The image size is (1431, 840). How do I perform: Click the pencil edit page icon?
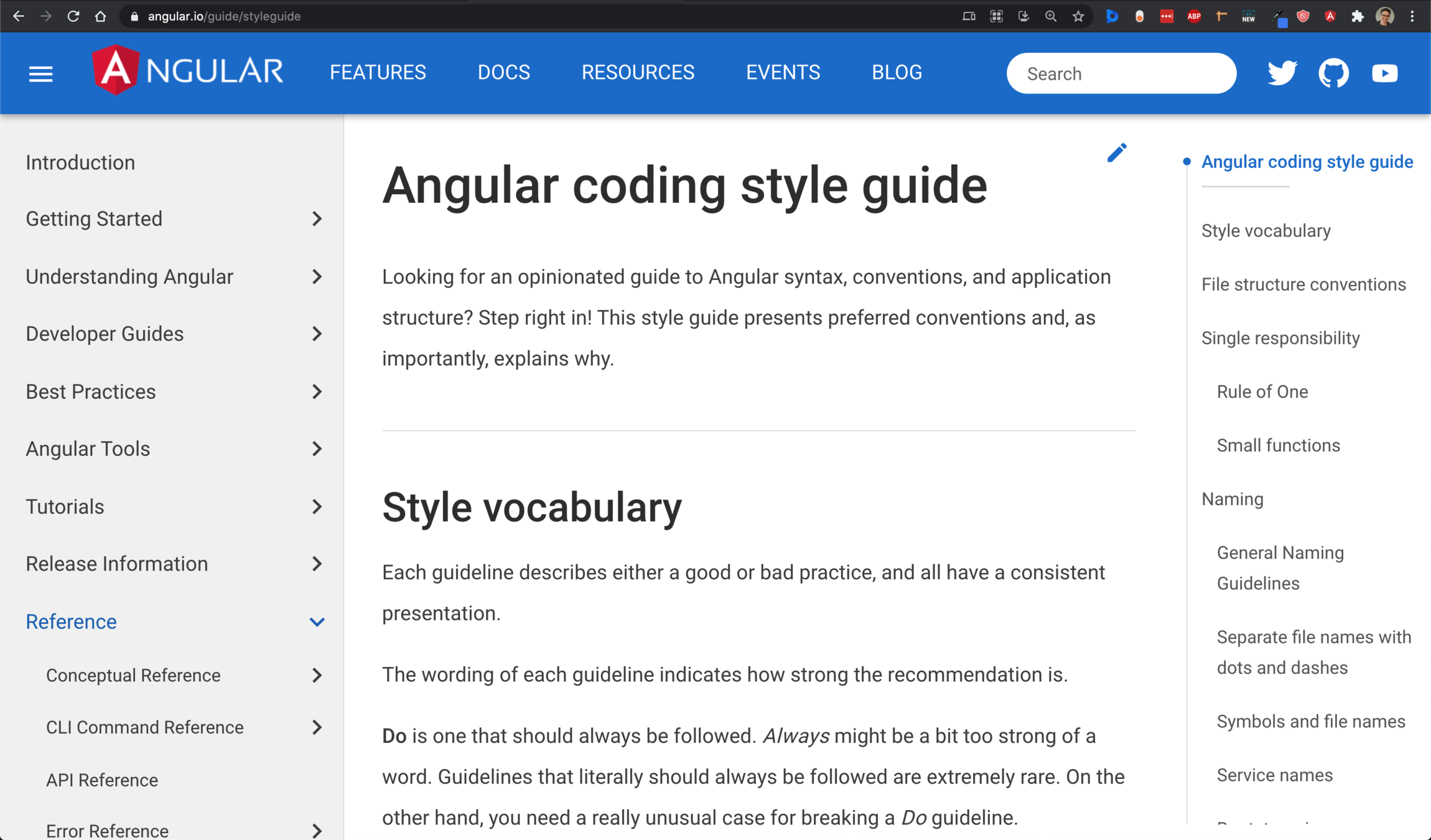pyautogui.click(x=1117, y=153)
